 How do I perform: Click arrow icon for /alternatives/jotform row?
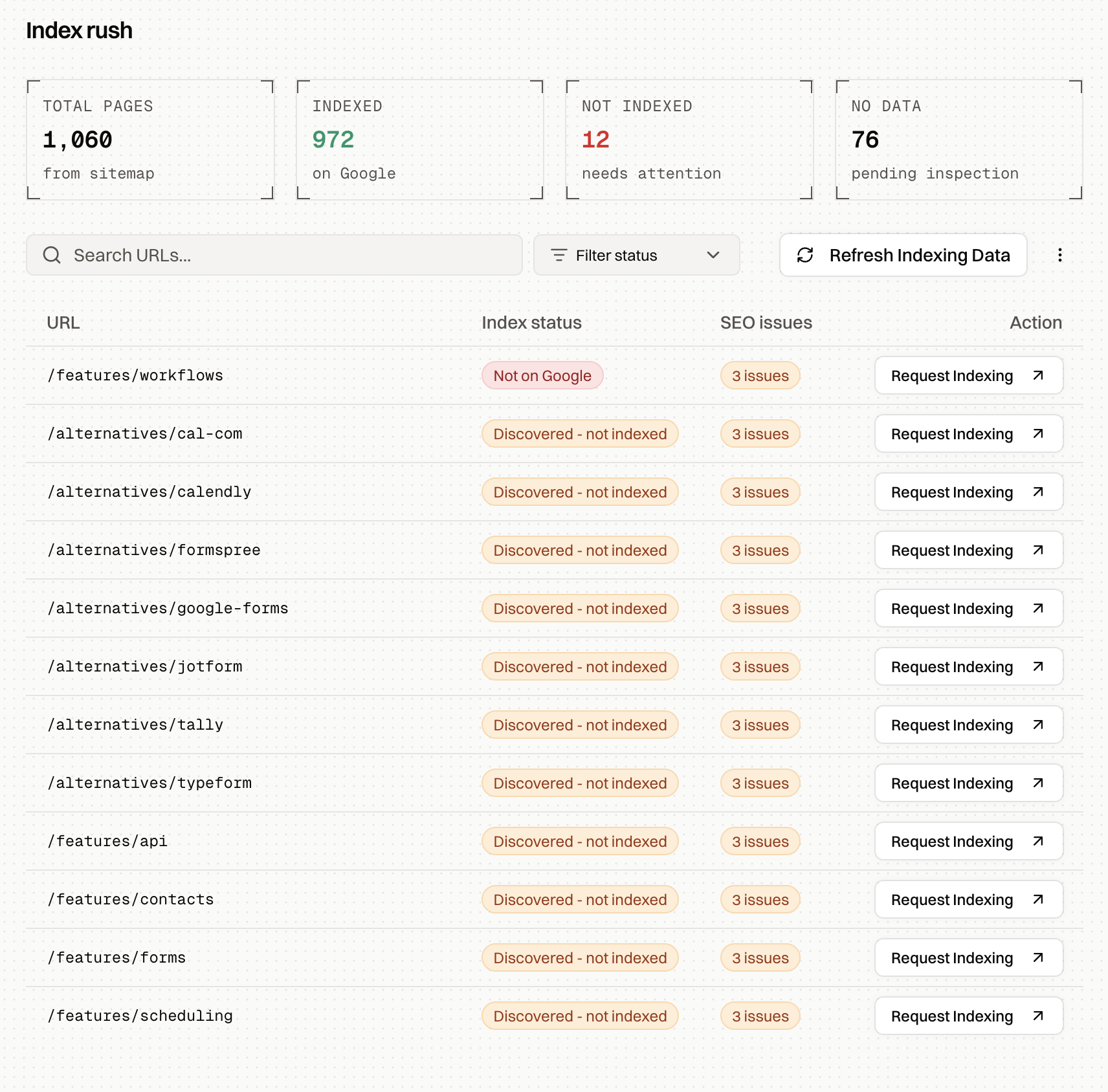[x=1038, y=666]
